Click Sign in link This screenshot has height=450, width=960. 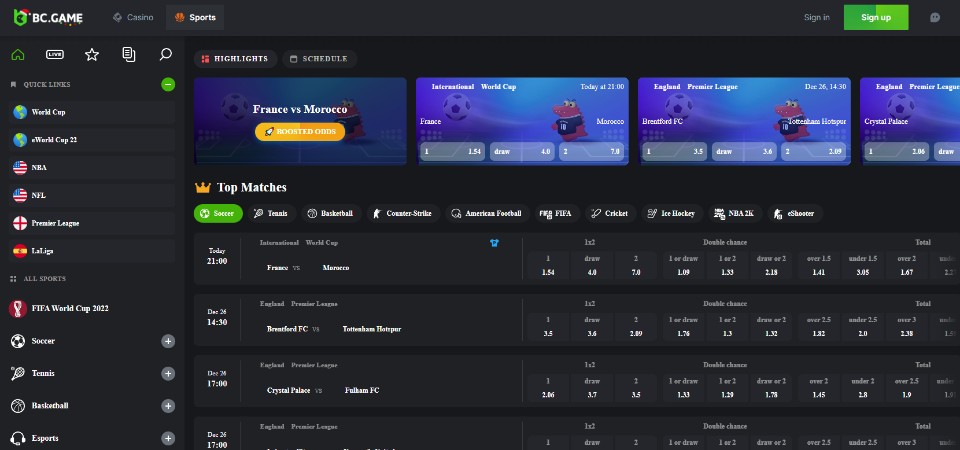[x=817, y=17]
